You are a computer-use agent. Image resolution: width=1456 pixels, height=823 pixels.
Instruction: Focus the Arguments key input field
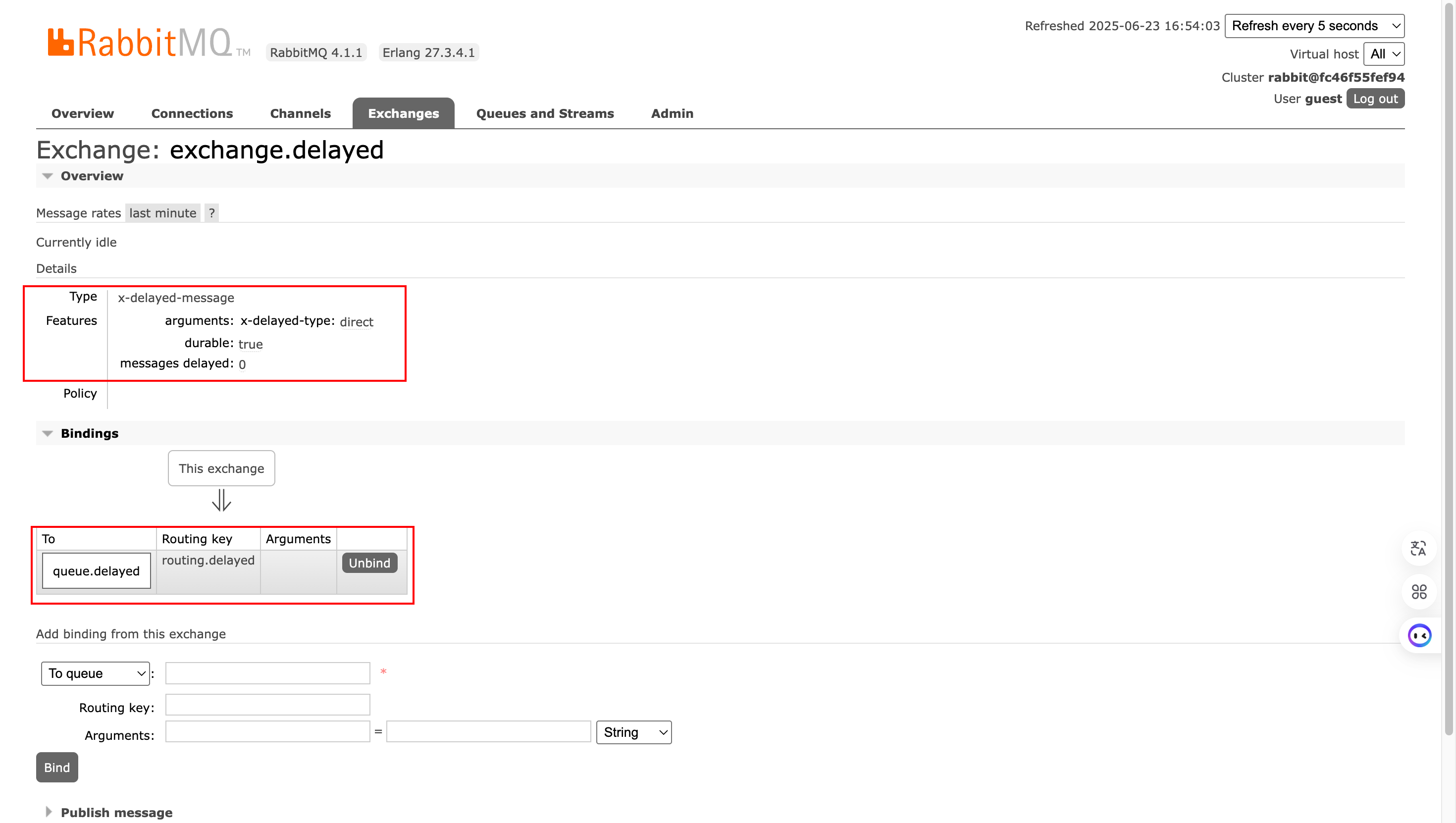click(267, 731)
